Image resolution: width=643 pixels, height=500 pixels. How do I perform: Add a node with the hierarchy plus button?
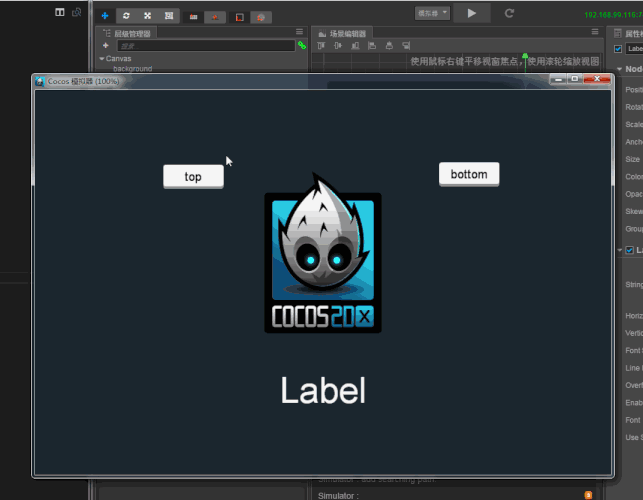click(x=106, y=46)
